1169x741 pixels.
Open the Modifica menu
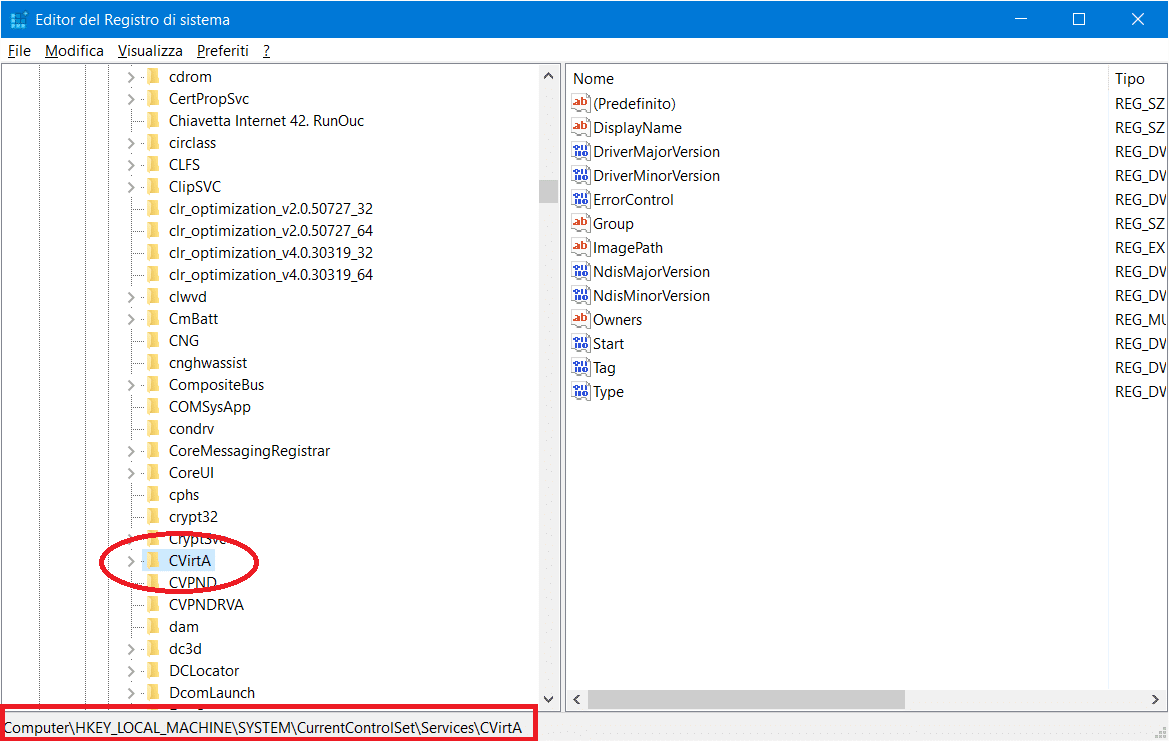[x=75, y=51]
